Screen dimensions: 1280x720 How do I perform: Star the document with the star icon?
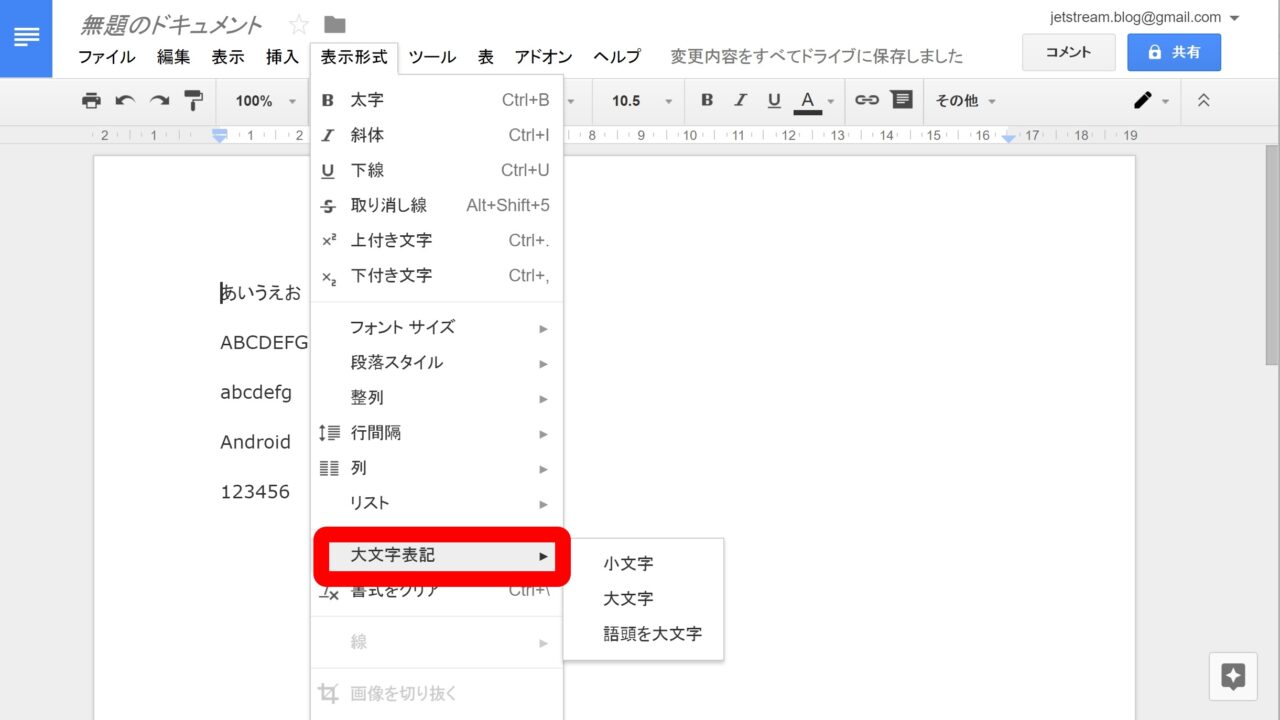[298, 25]
